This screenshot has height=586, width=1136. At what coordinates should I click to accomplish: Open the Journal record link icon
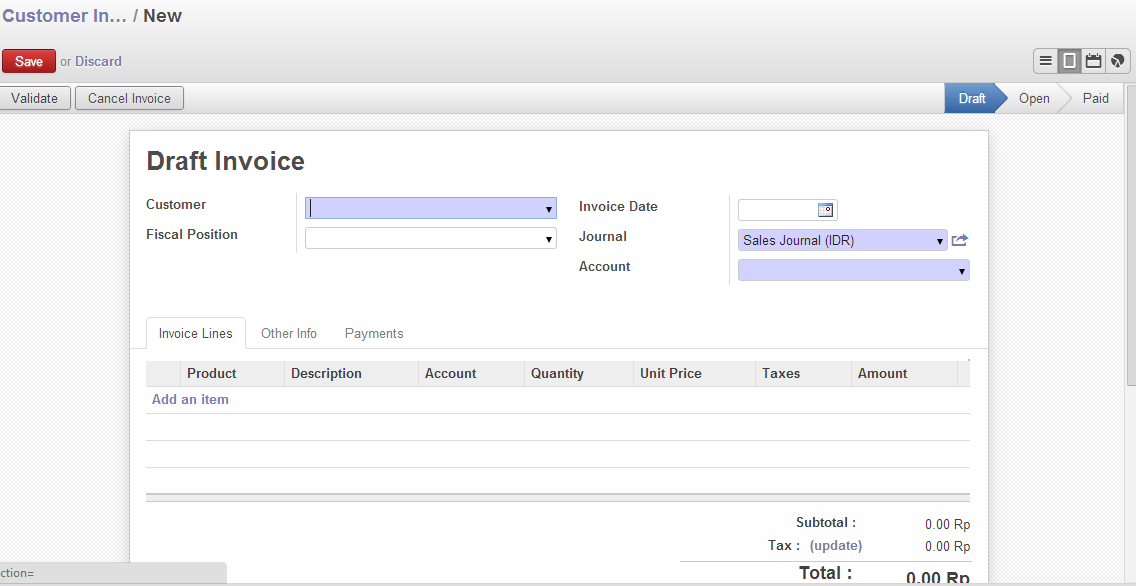click(960, 240)
